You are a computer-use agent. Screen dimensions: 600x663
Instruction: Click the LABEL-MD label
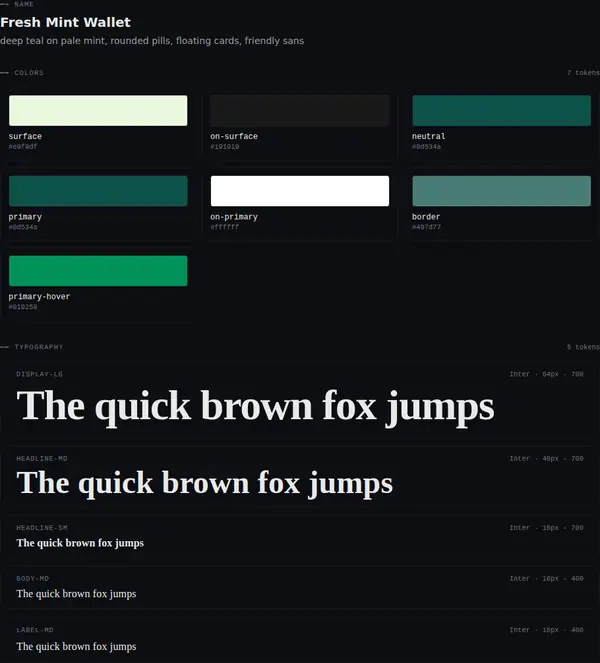click(35, 630)
